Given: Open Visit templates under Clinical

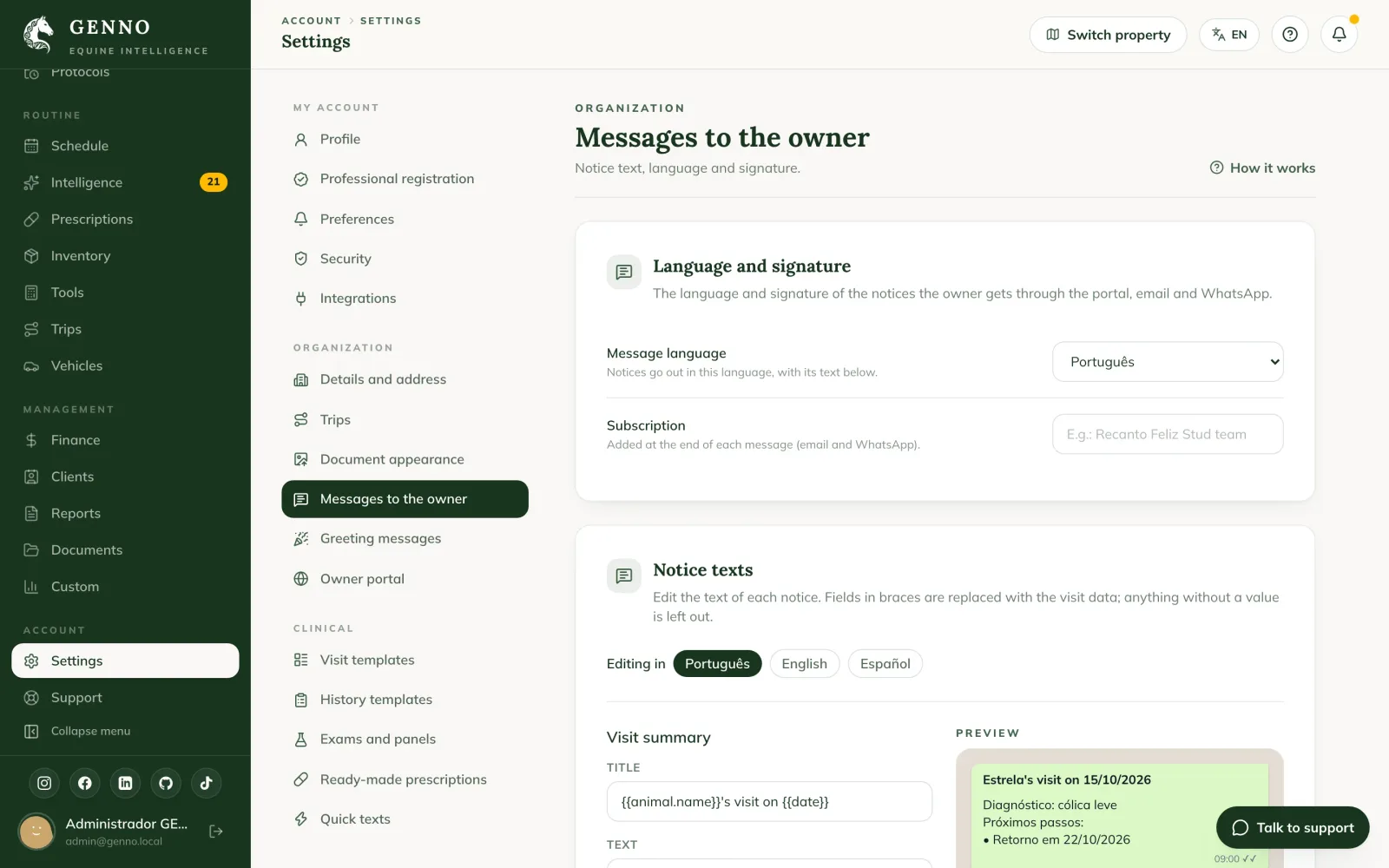Looking at the screenshot, I should tap(405, 660).
